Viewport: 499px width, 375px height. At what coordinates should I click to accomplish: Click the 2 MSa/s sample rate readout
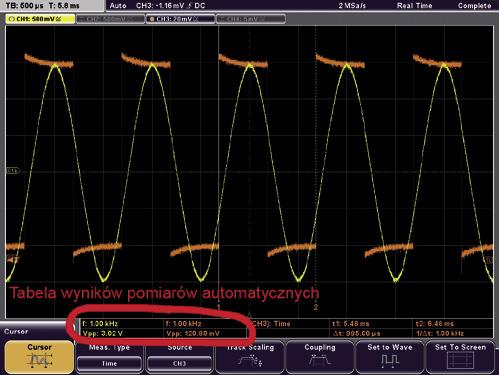(x=352, y=6)
